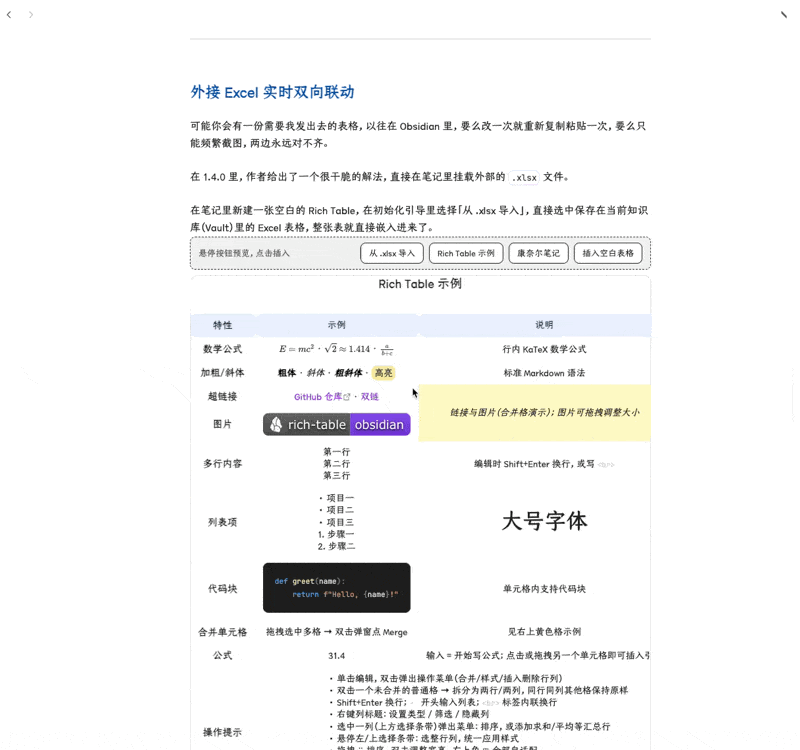
Task: Click the 插入空白表格 button
Action: [608, 253]
